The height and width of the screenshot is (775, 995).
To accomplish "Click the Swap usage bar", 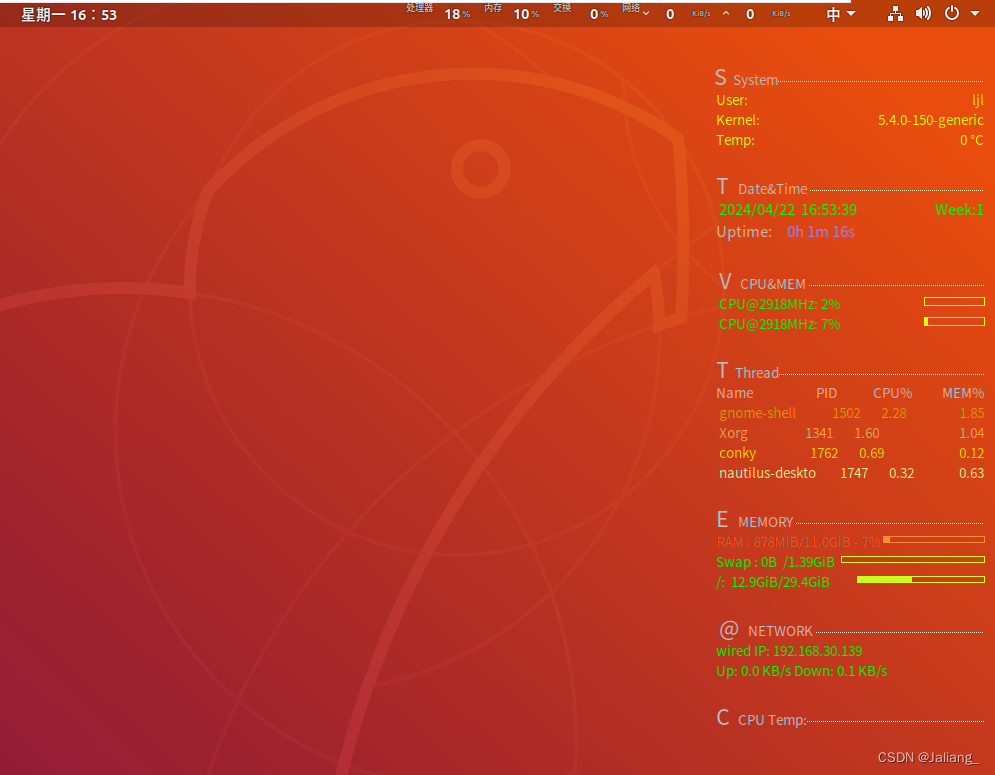I will (x=913, y=559).
